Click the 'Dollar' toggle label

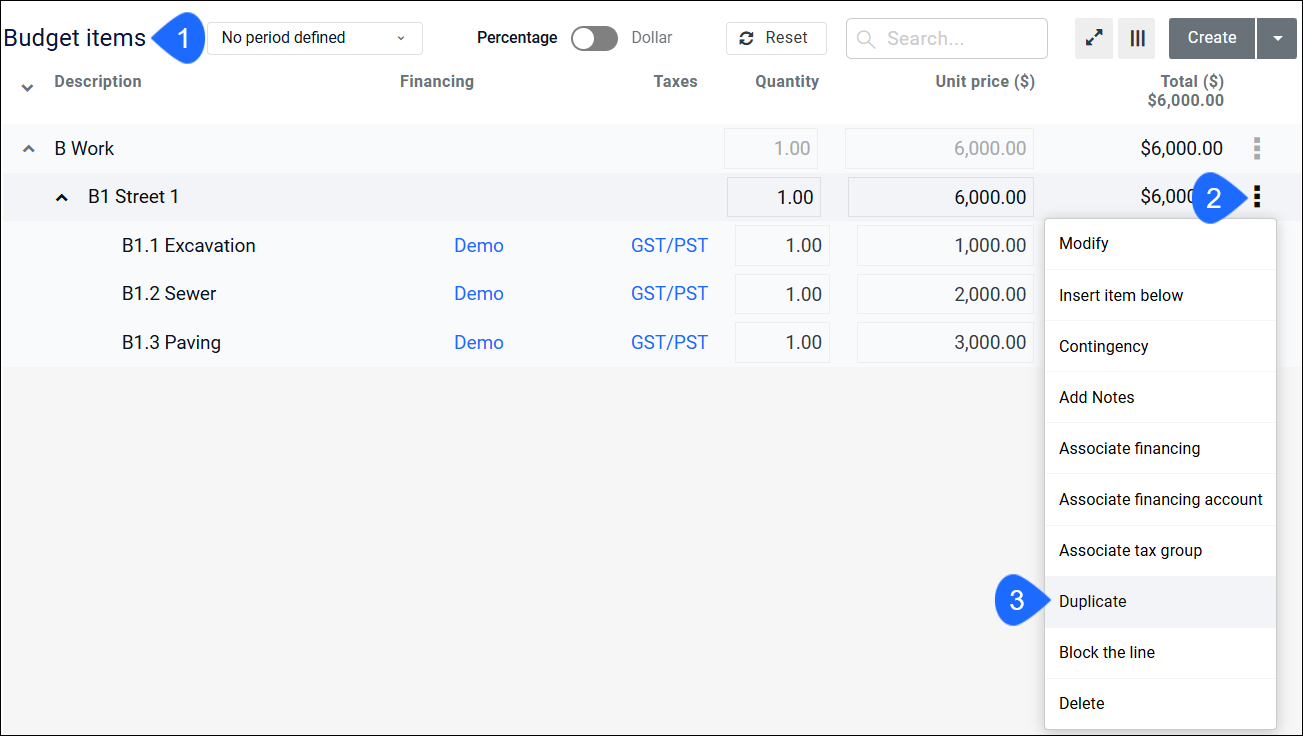coord(652,38)
